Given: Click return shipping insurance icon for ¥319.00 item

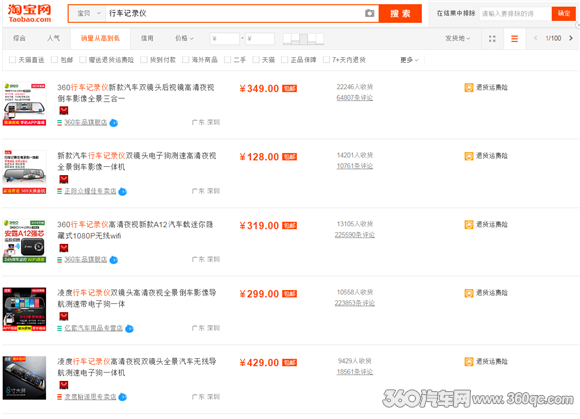Looking at the screenshot, I should [x=469, y=224].
